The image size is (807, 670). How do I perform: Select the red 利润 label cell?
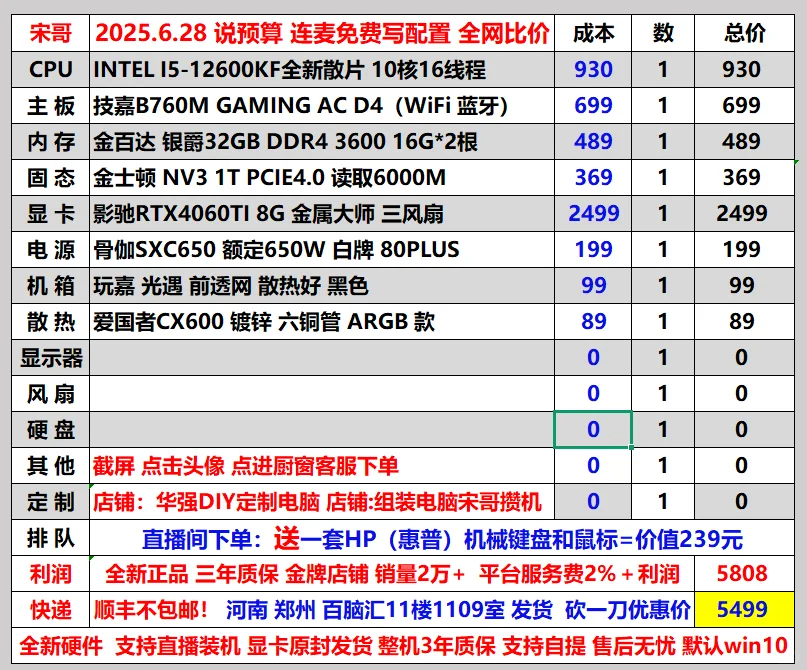pyautogui.click(x=50, y=574)
